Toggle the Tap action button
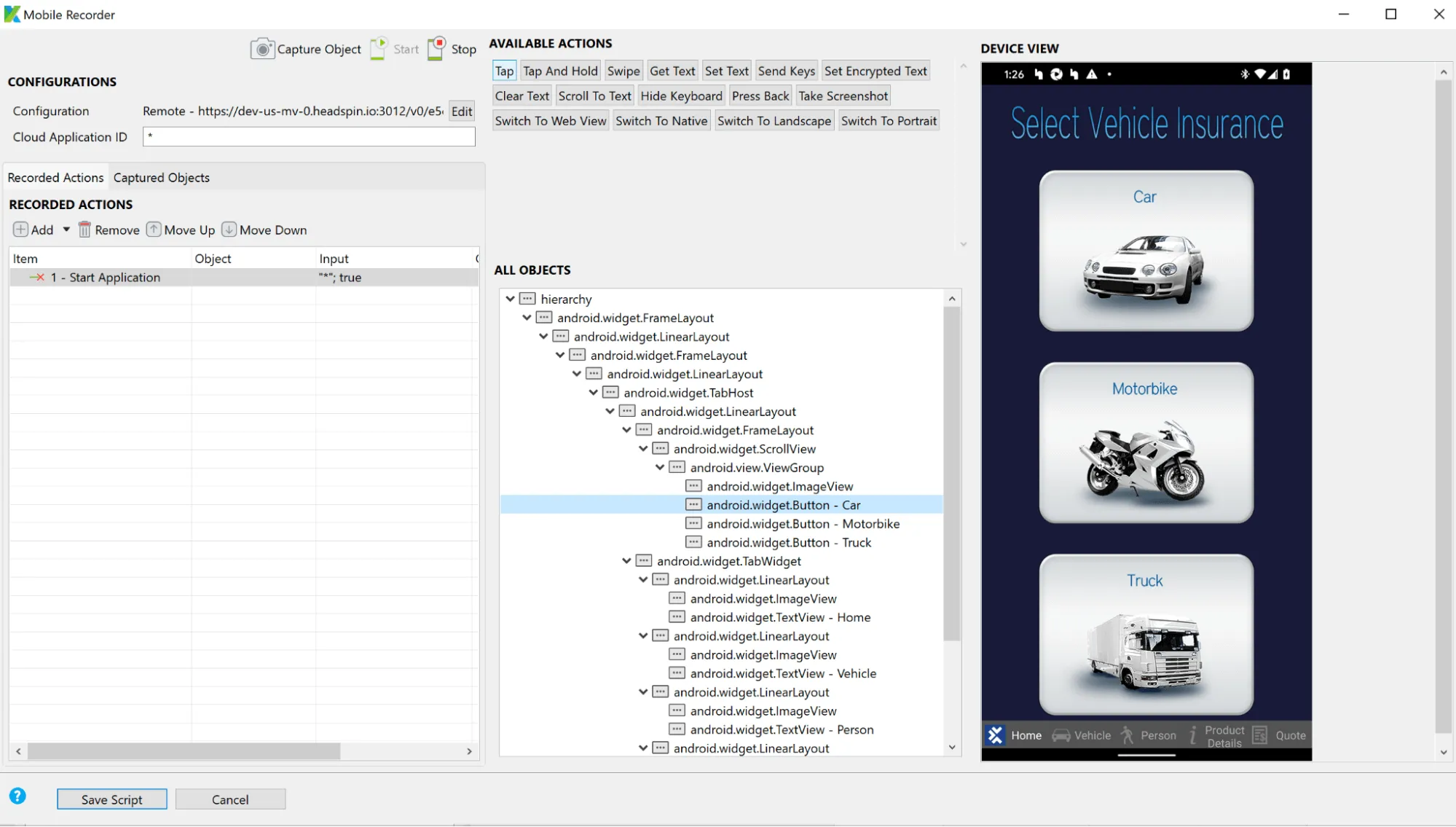The height and width of the screenshot is (827, 1456). tap(504, 71)
